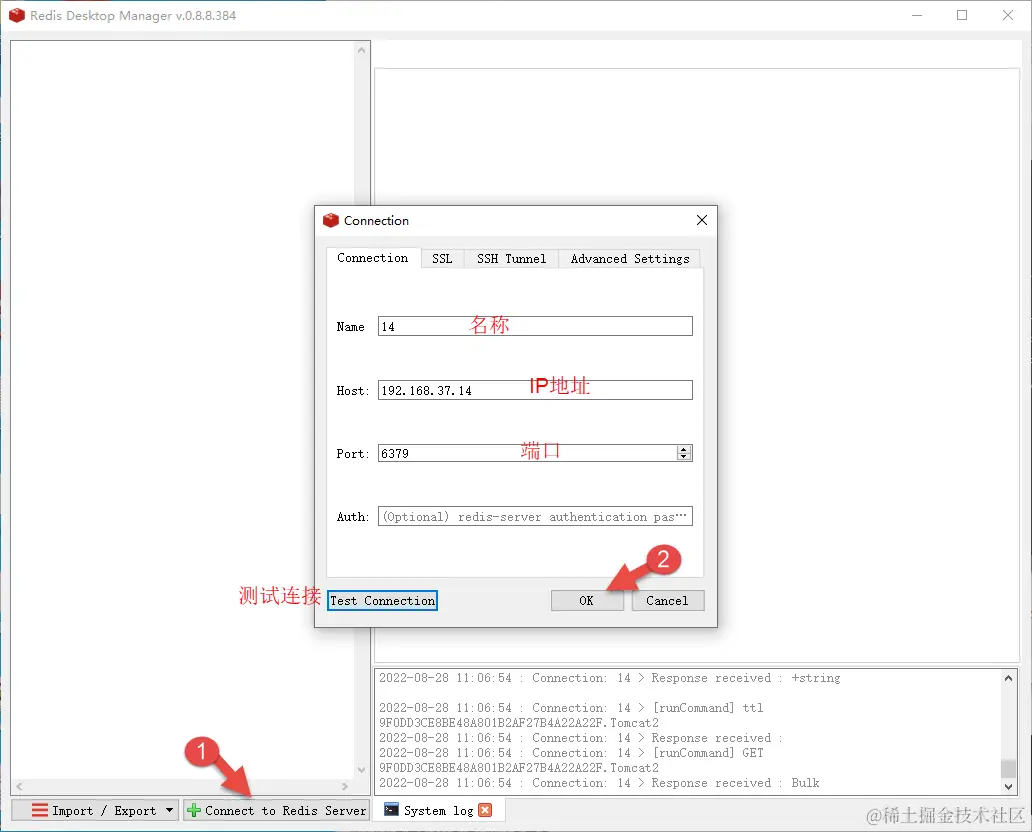This screenshot has height=832, width=1032.
Task: Close the System log tab with the orange X
Action: [x=485, y=810]
